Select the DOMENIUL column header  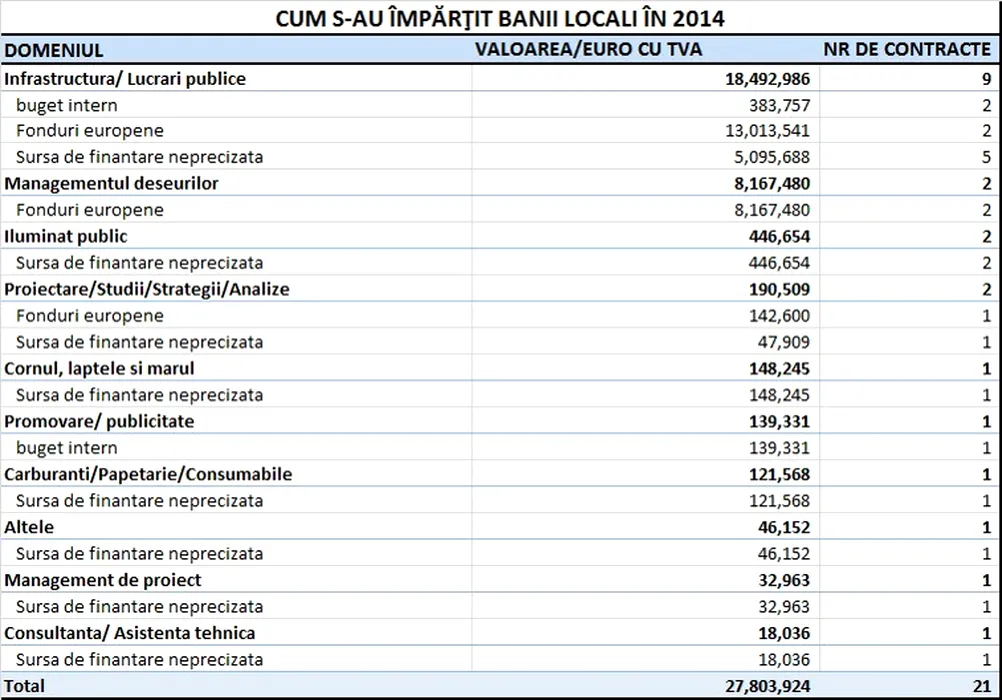tap(54, 50)
